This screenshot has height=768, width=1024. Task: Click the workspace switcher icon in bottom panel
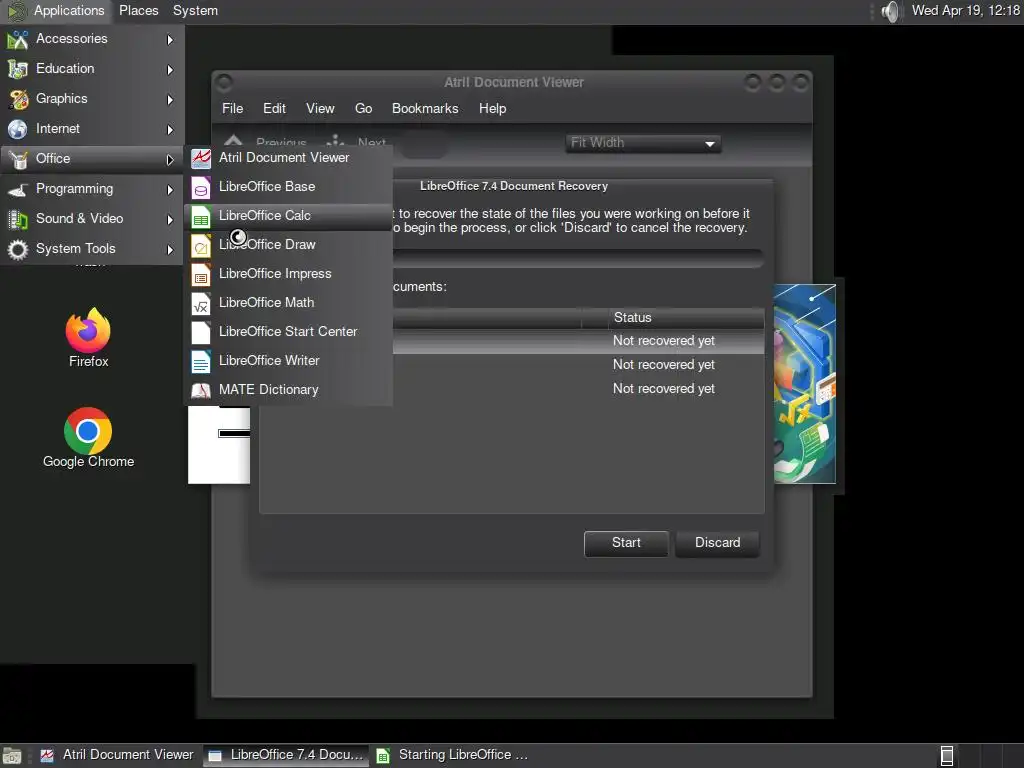tap(946, 756)
